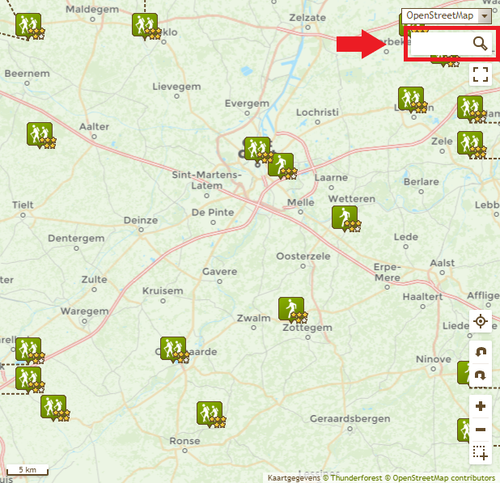
Task: Select hiking marker near Oudenaarde
Action: pyautogui.click(x=173, y=349)
